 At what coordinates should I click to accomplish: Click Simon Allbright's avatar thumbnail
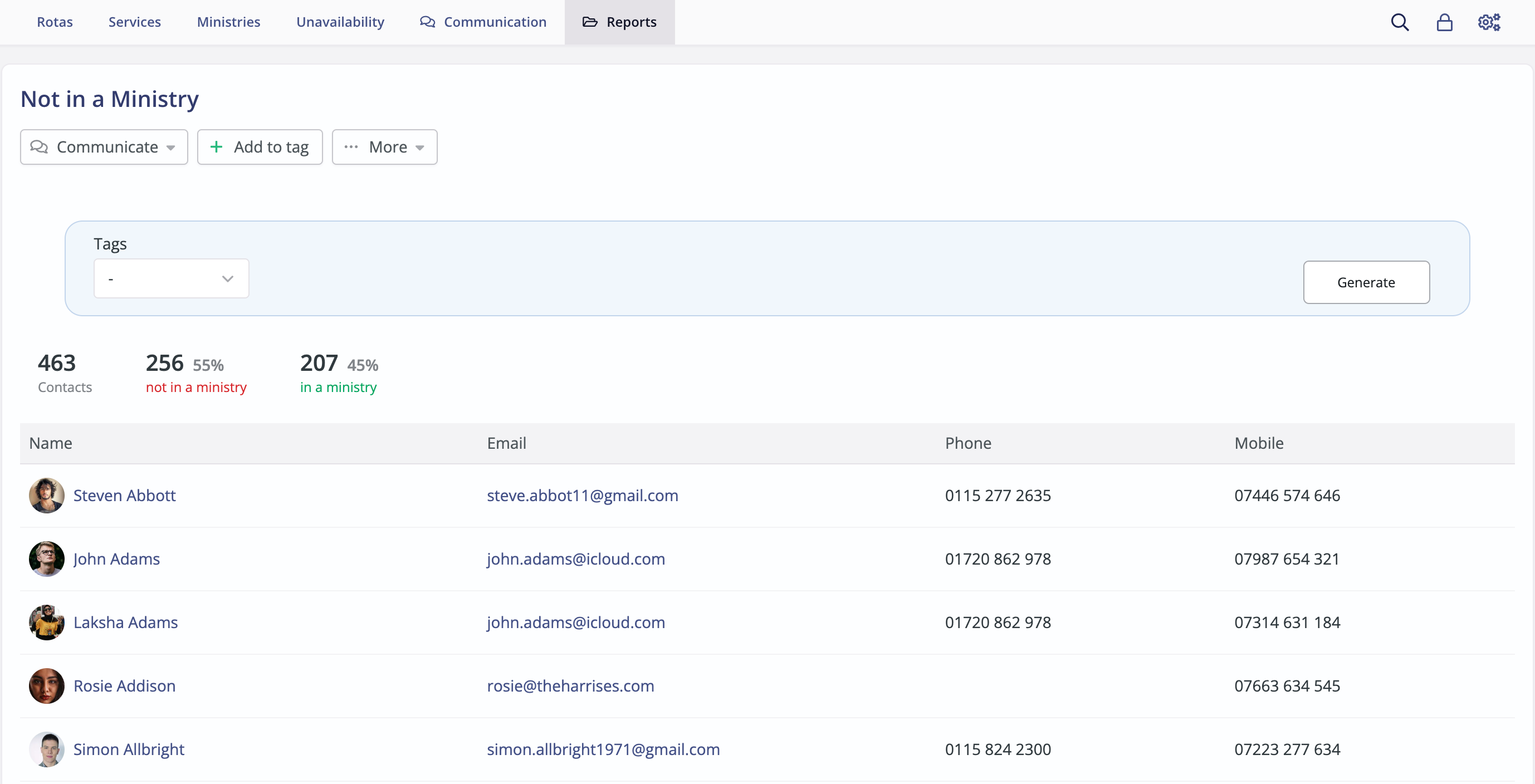click(46, 749)
